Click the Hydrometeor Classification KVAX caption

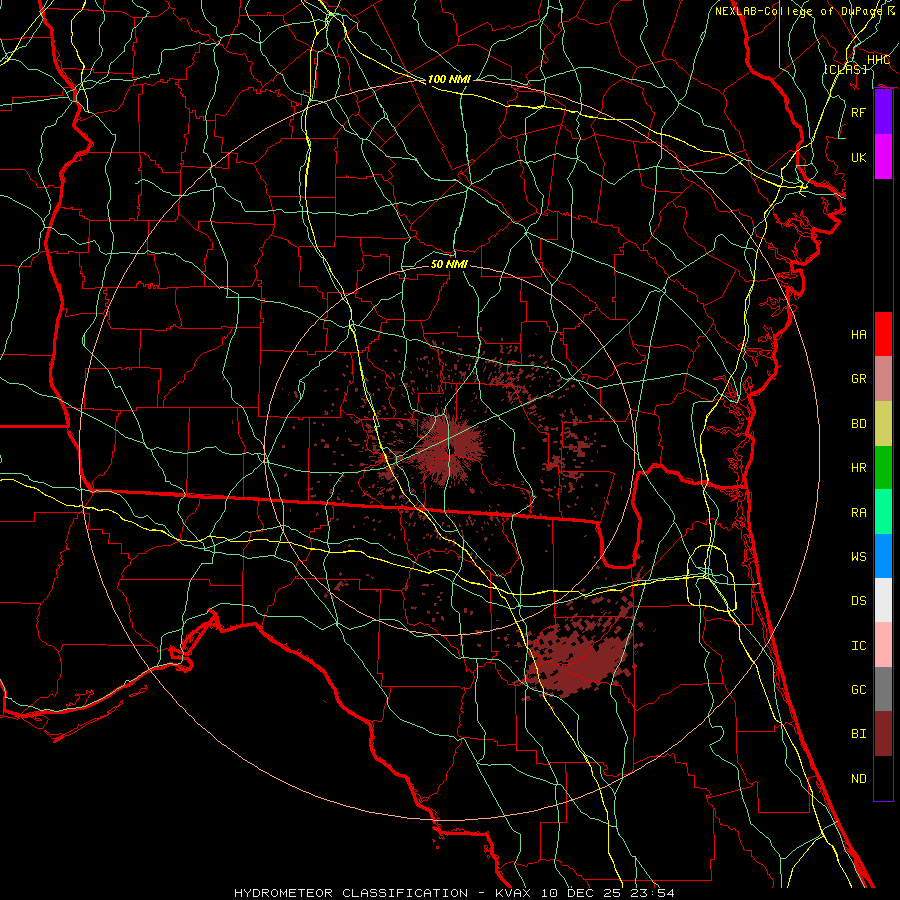(454, 893)
